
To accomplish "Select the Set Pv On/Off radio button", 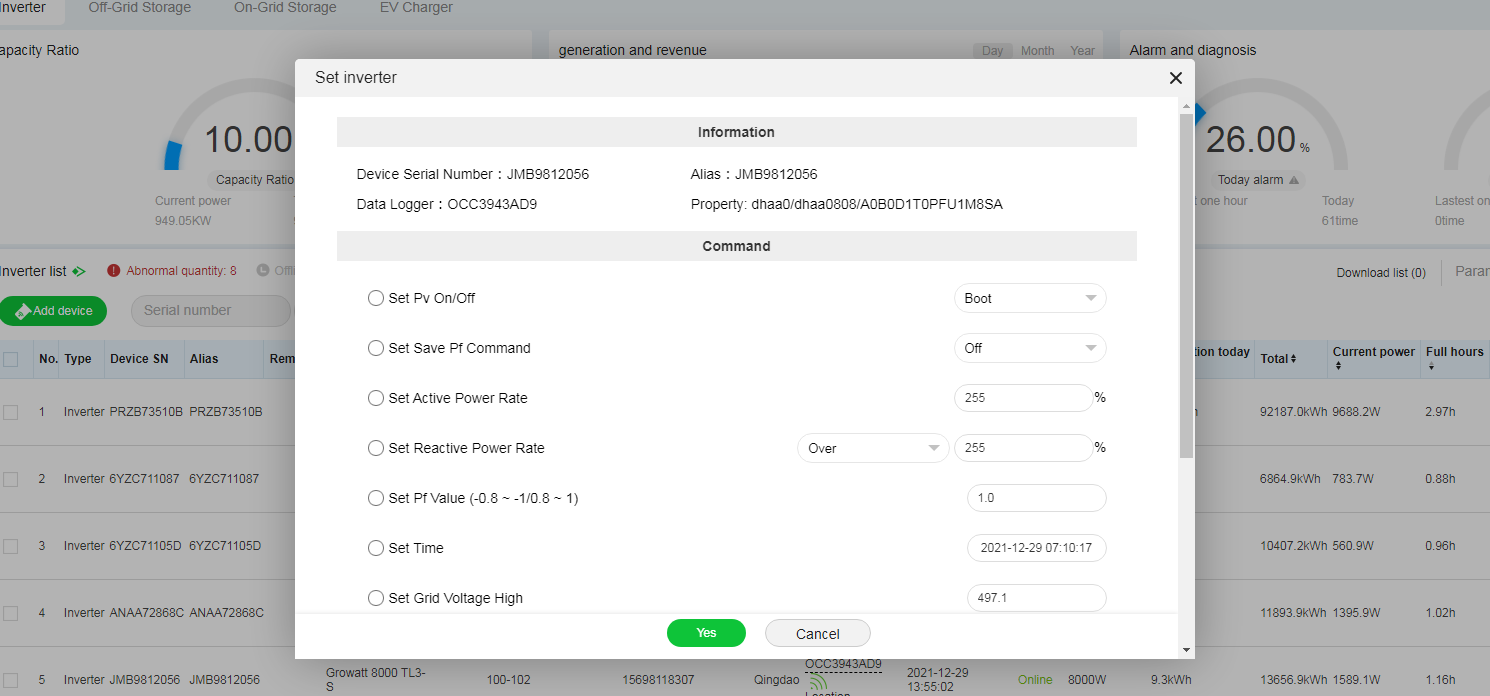I will point(376,298).
